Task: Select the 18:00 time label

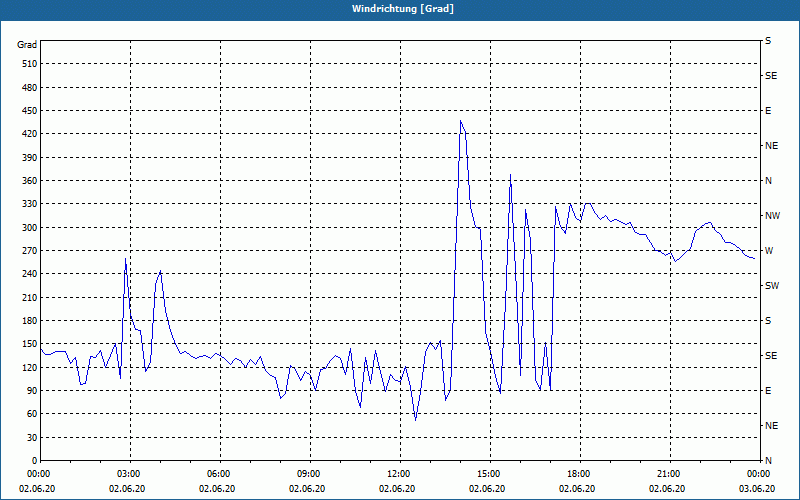Action: (x=580, y=474)
